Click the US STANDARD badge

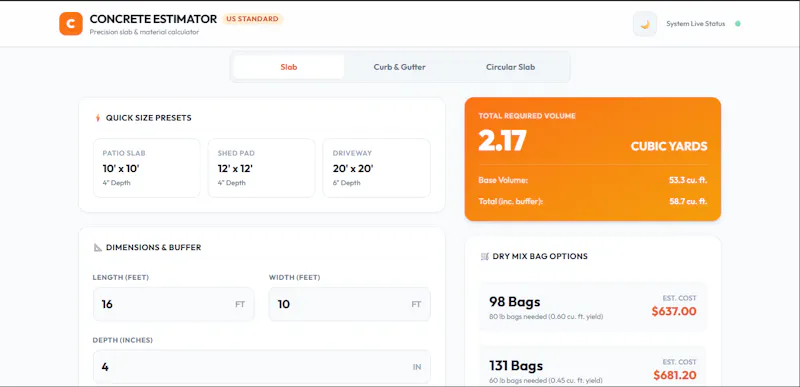pyautogui.click(x=253, y=19)
